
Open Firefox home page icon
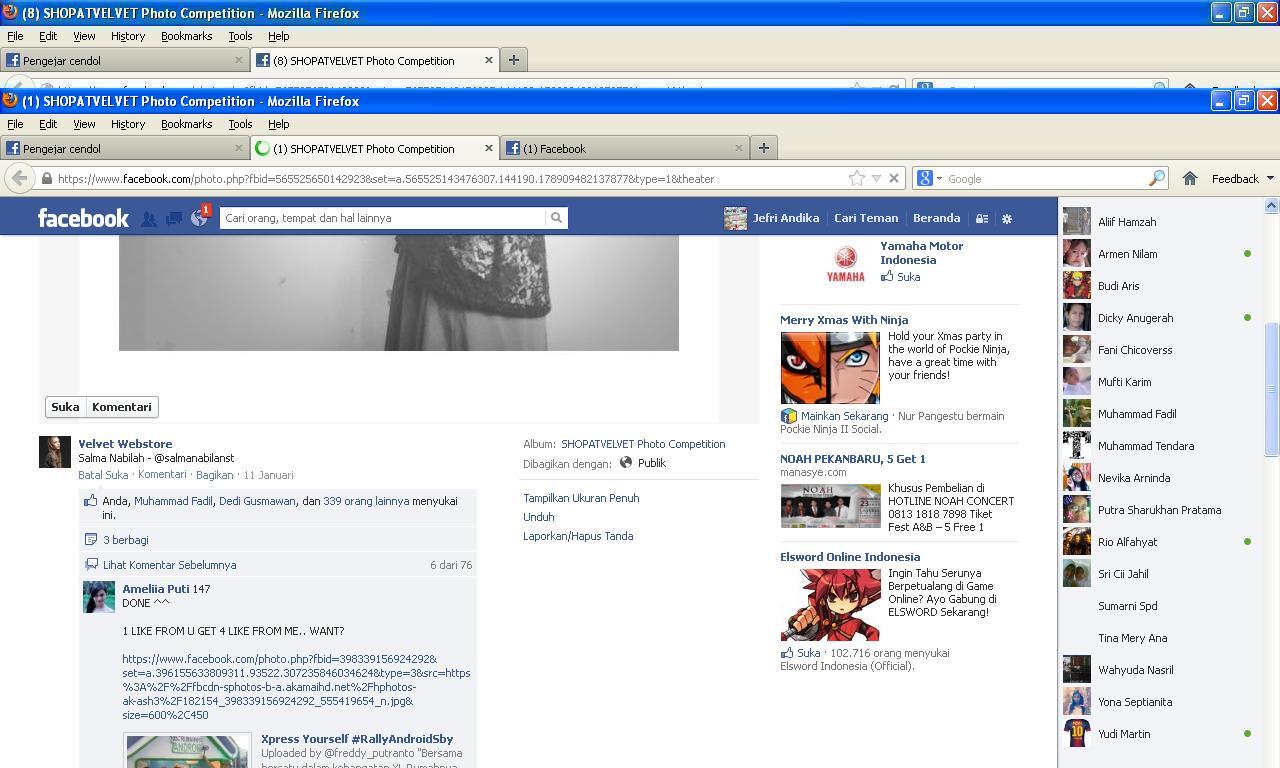tap(1190, 178)
